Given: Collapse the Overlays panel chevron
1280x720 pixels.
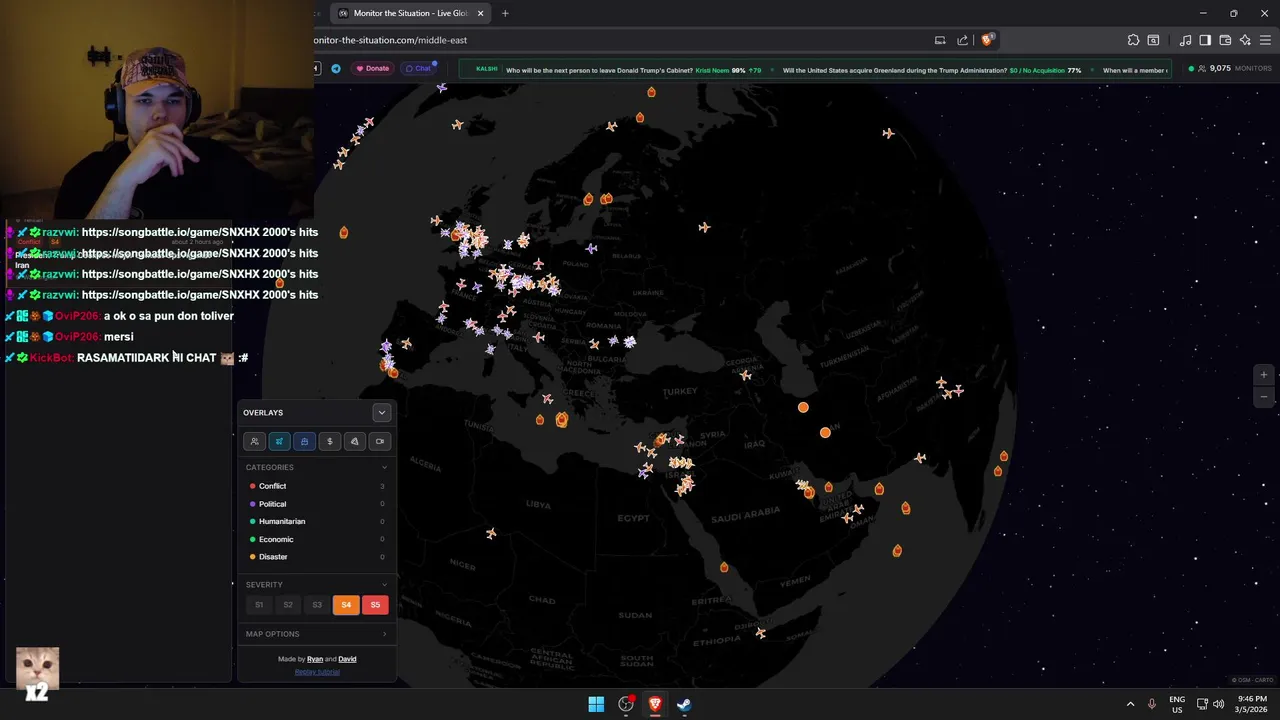Looking at the screenshot, I should (381, 412).
